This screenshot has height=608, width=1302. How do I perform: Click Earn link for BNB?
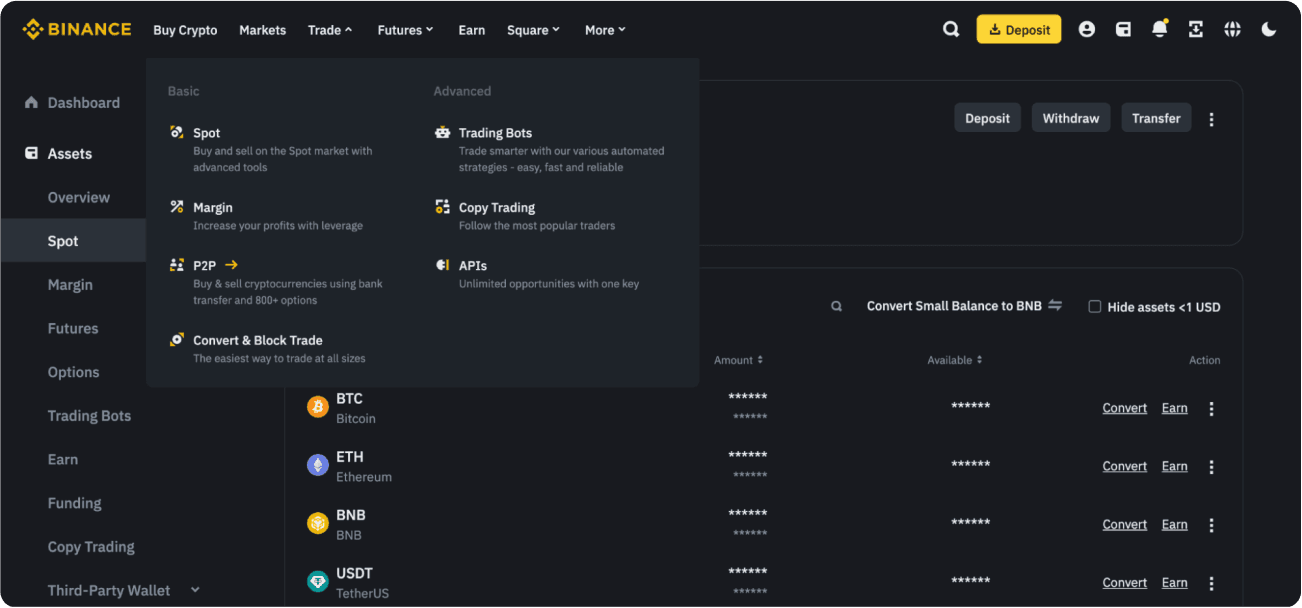[x=1175, y=524]
